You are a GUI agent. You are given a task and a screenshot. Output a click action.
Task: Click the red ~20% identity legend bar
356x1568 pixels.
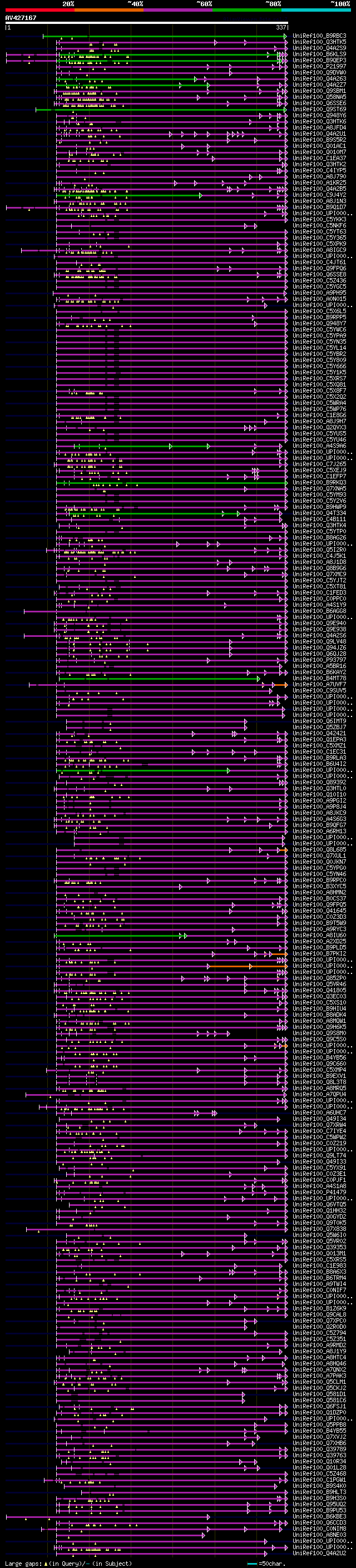[39, 10]
